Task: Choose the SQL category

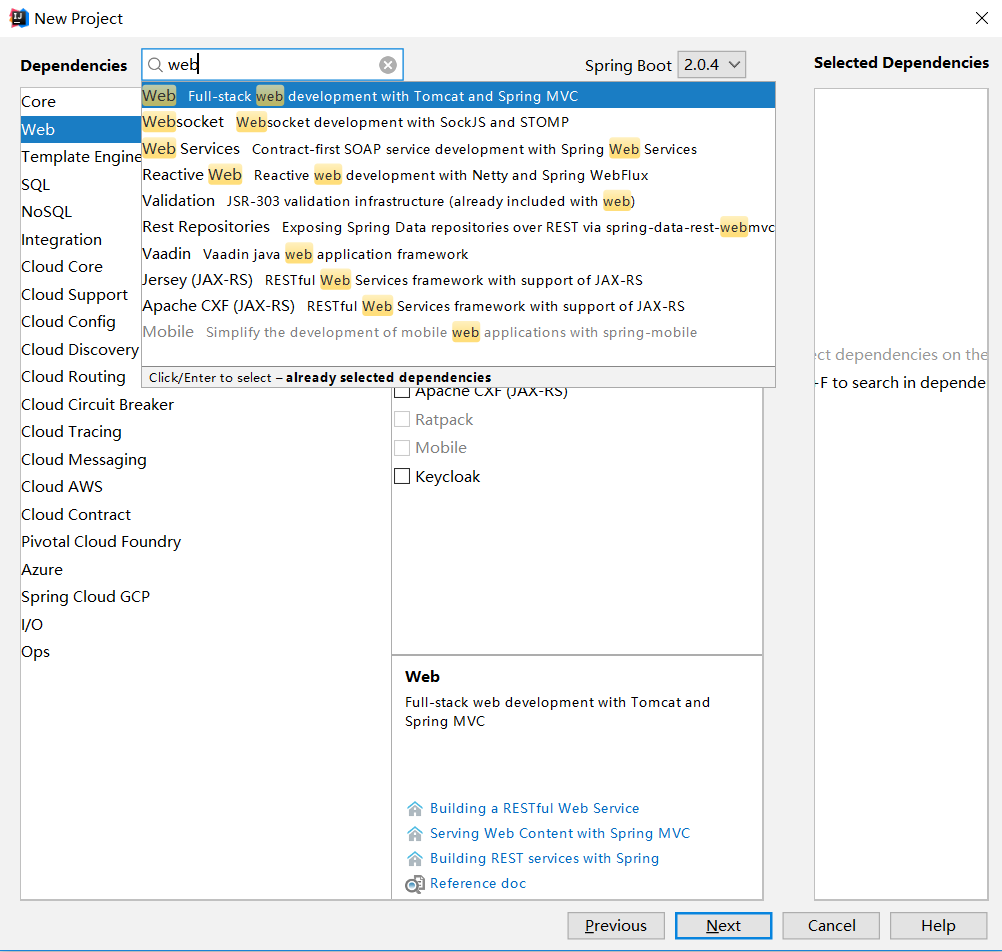Action: [x=81, y=185]
